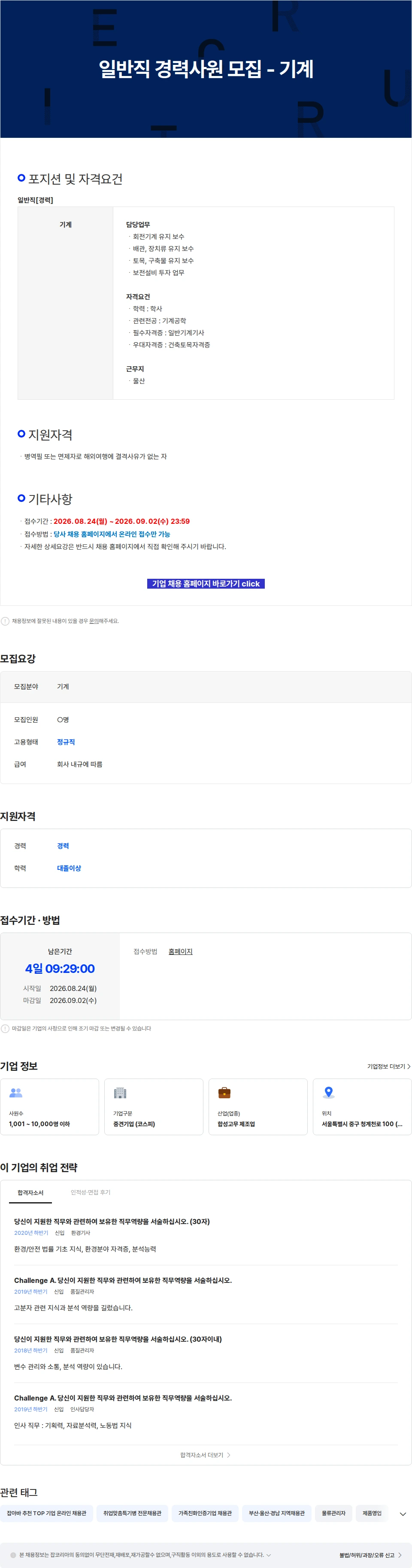Image resolution: width=412 pixels, height=1568 pixels.
Task: Click 2020년 하반기 period label
Action: 31,1233
